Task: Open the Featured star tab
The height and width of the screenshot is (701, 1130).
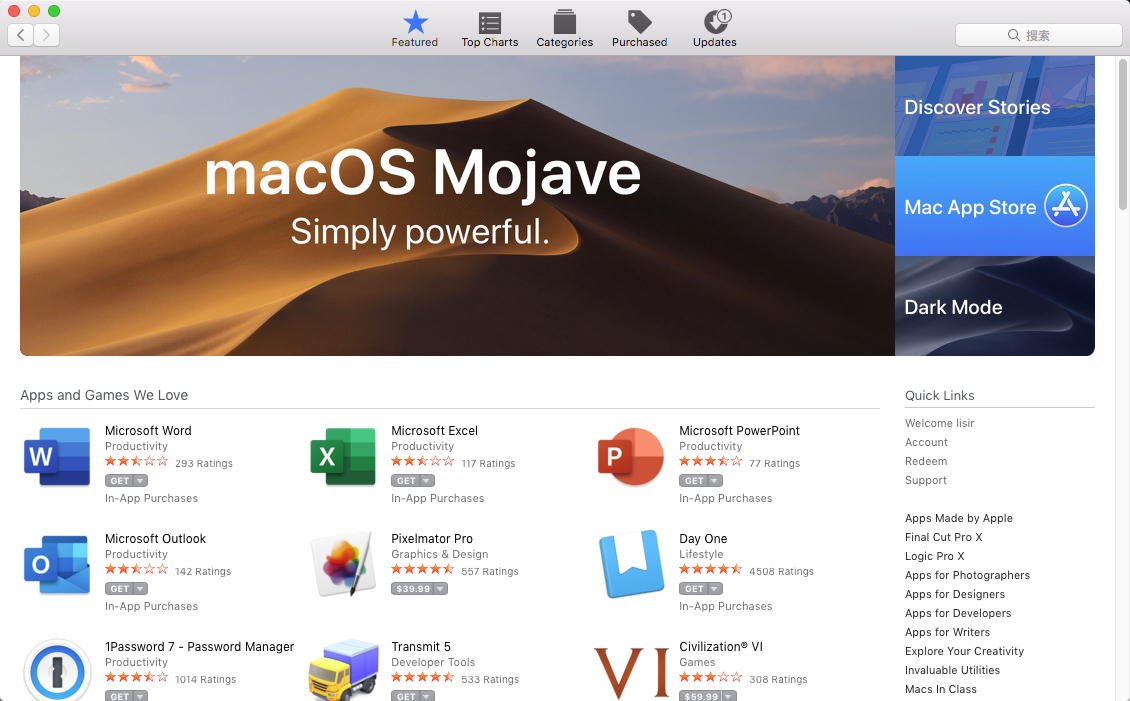Action: click(415, 22)
